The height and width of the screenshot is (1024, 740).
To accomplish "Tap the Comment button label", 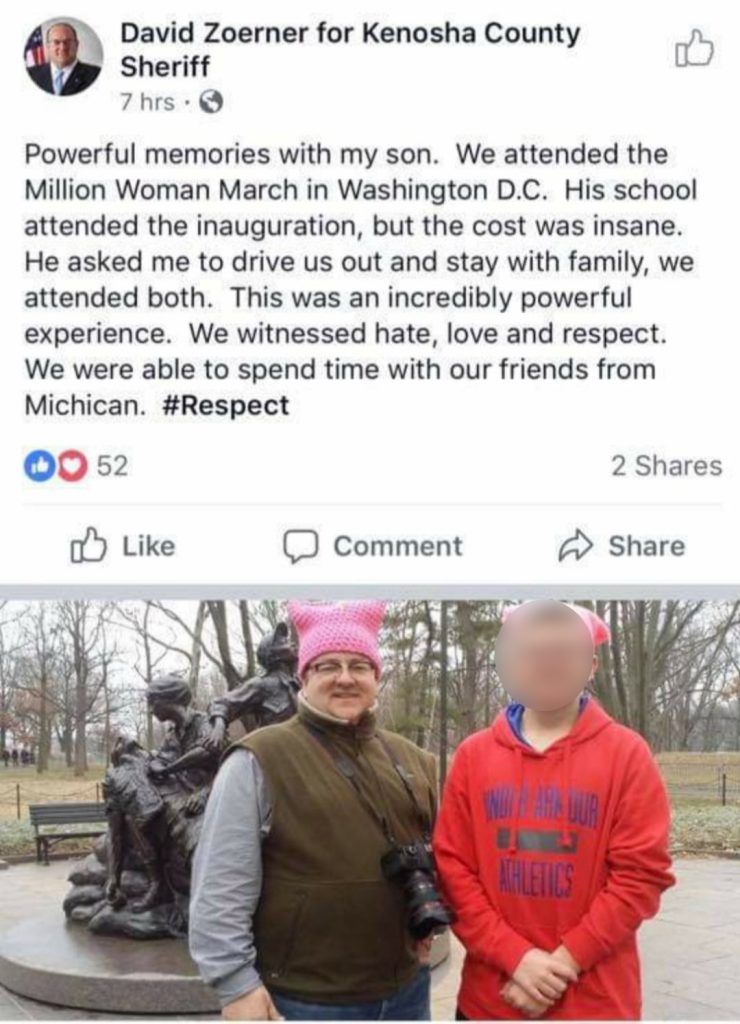I will coord(398,546).
